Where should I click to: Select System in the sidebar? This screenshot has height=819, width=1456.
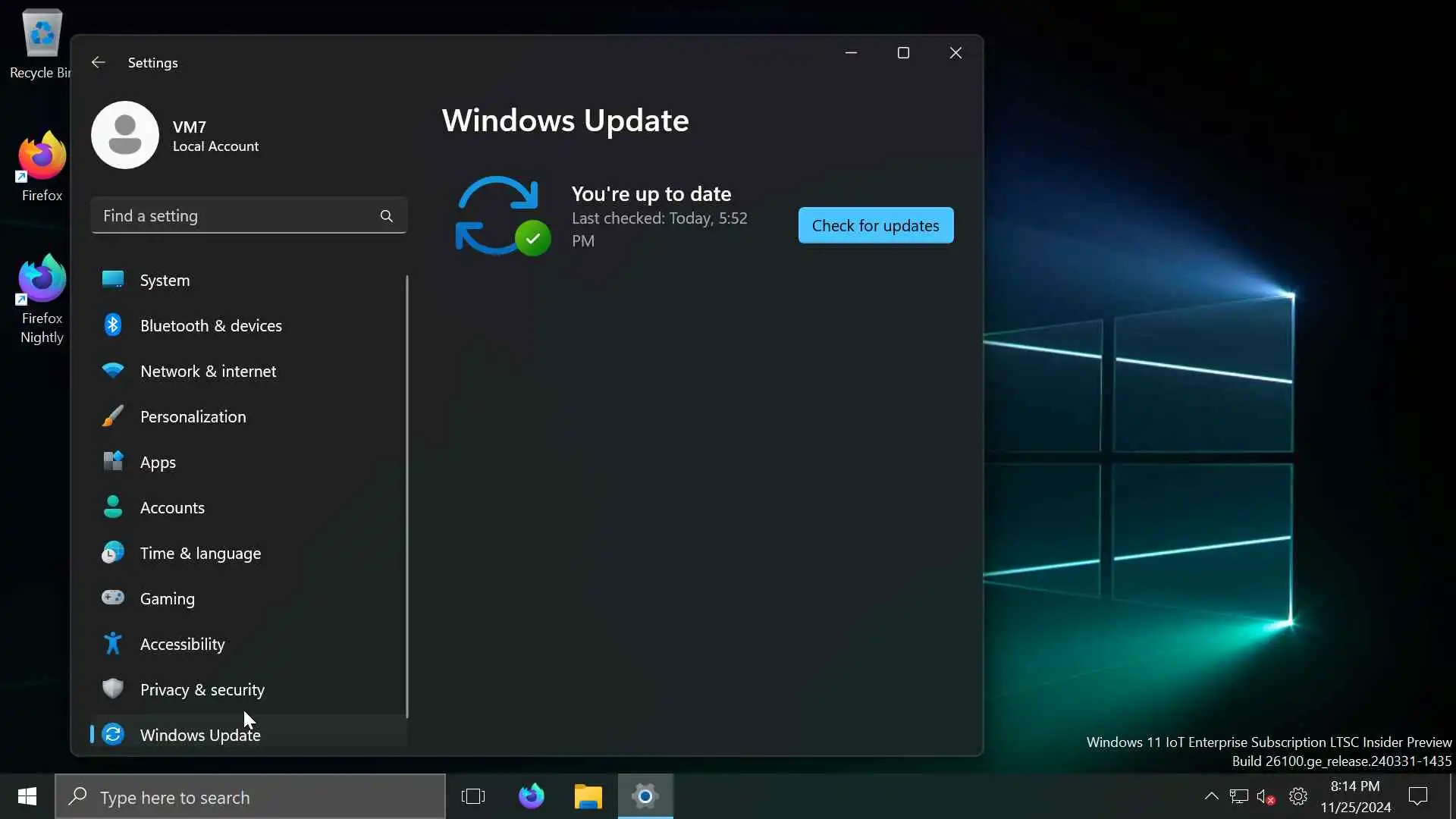click(165, 281)
